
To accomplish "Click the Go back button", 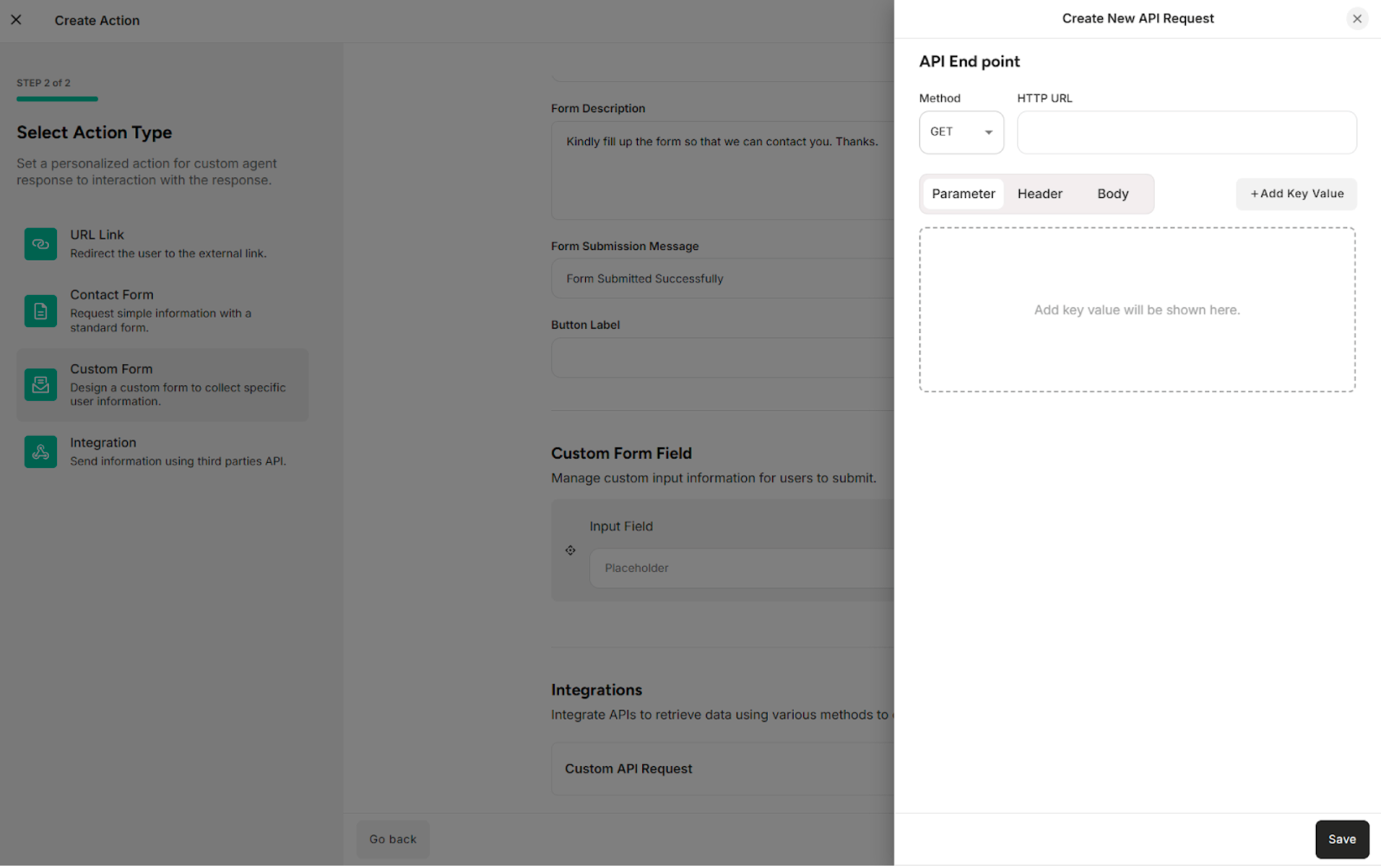I will click(392, 839).
